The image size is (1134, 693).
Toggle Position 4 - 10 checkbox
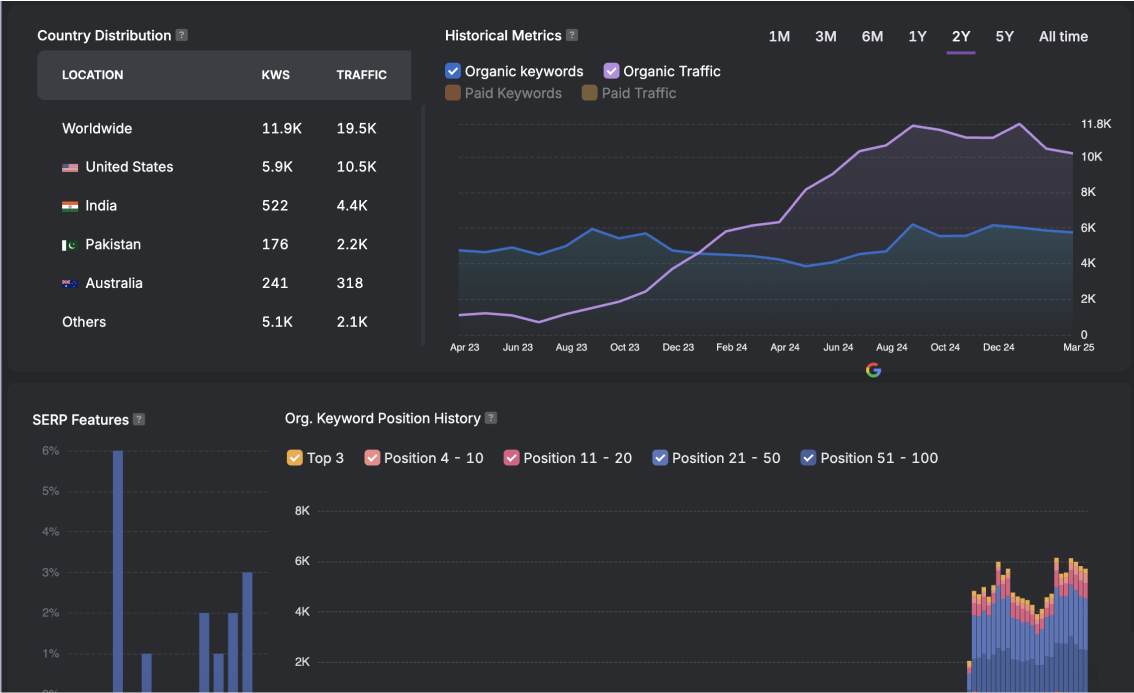(x=372, y=458)
